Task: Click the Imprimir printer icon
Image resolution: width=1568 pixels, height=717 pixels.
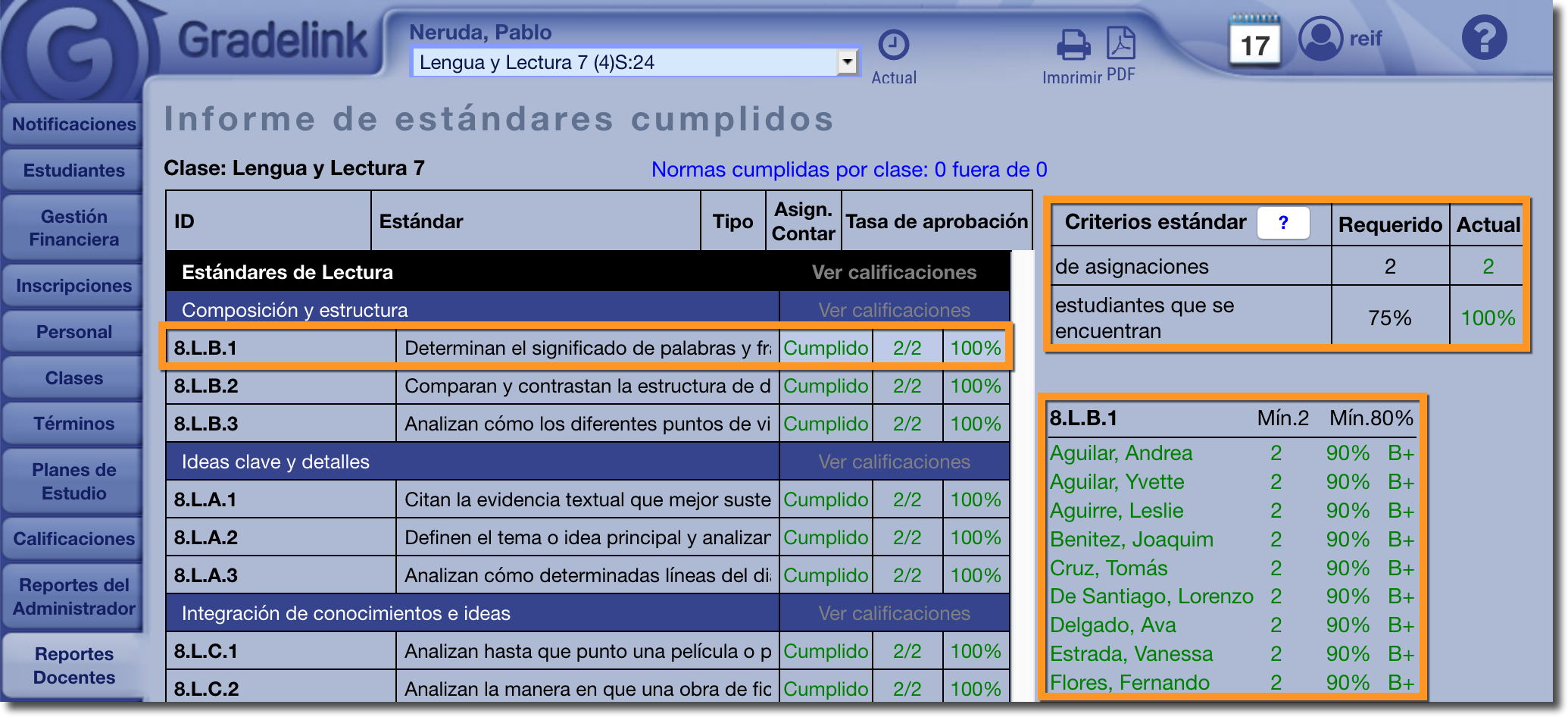Action: click(x=1073, y=45)
